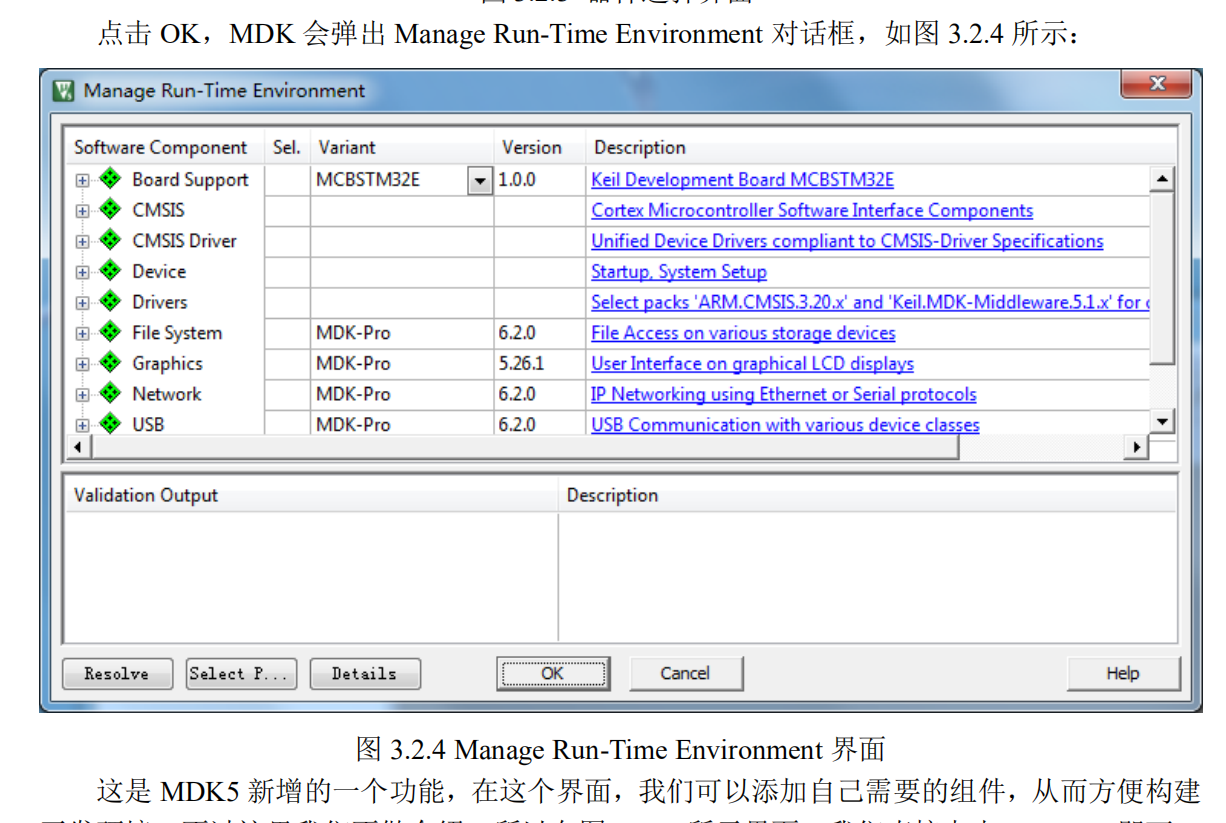Click the green diamond icon beside Network

coord(110,394)
